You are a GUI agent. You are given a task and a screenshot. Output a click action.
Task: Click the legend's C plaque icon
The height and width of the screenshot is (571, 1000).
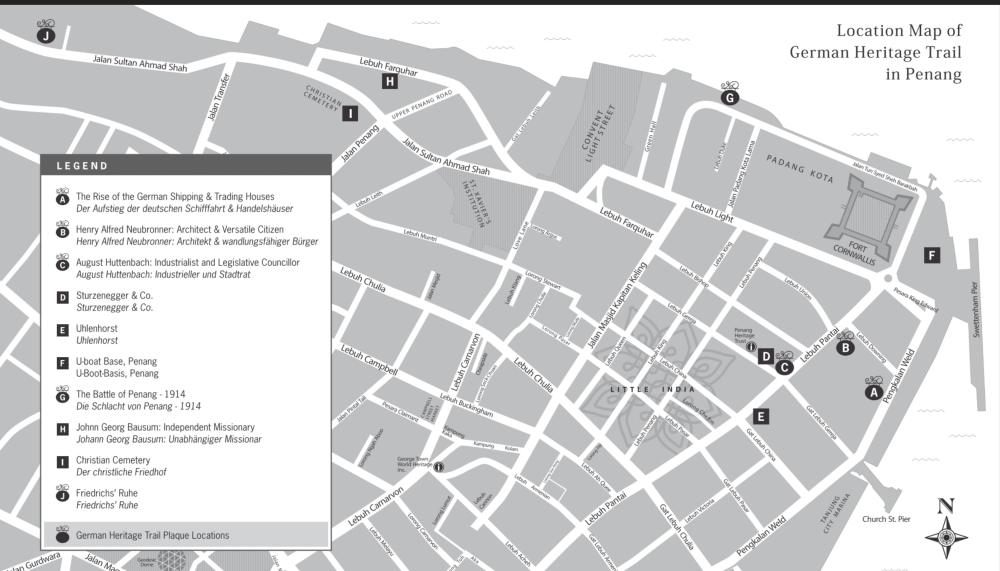(x=62, y=263)
